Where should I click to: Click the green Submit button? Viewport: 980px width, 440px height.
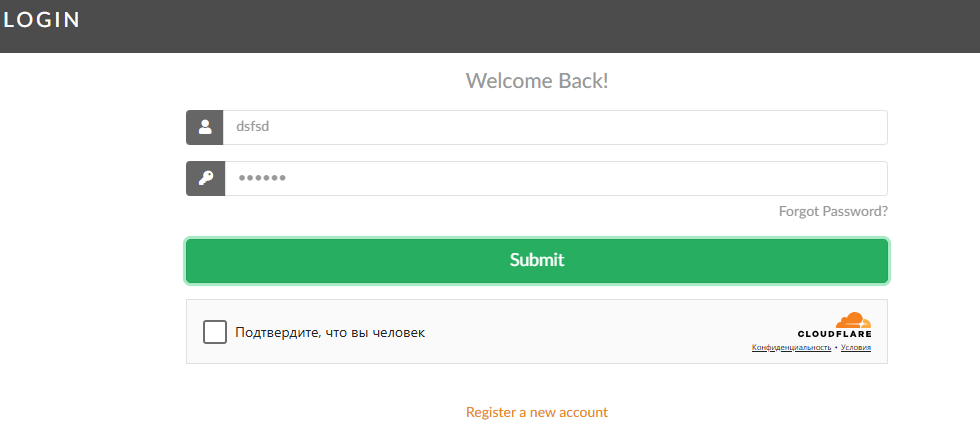[x=537, y=261]
